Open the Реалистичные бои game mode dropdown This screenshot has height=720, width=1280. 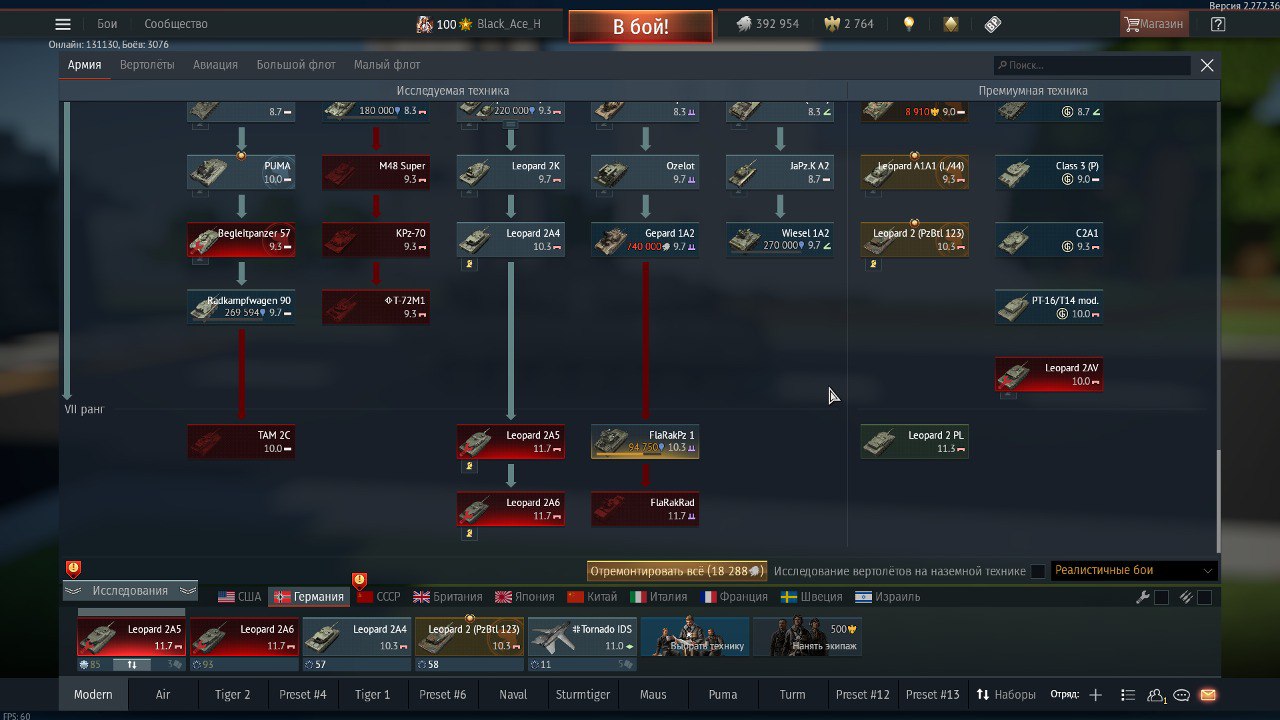coord(1134,571)
